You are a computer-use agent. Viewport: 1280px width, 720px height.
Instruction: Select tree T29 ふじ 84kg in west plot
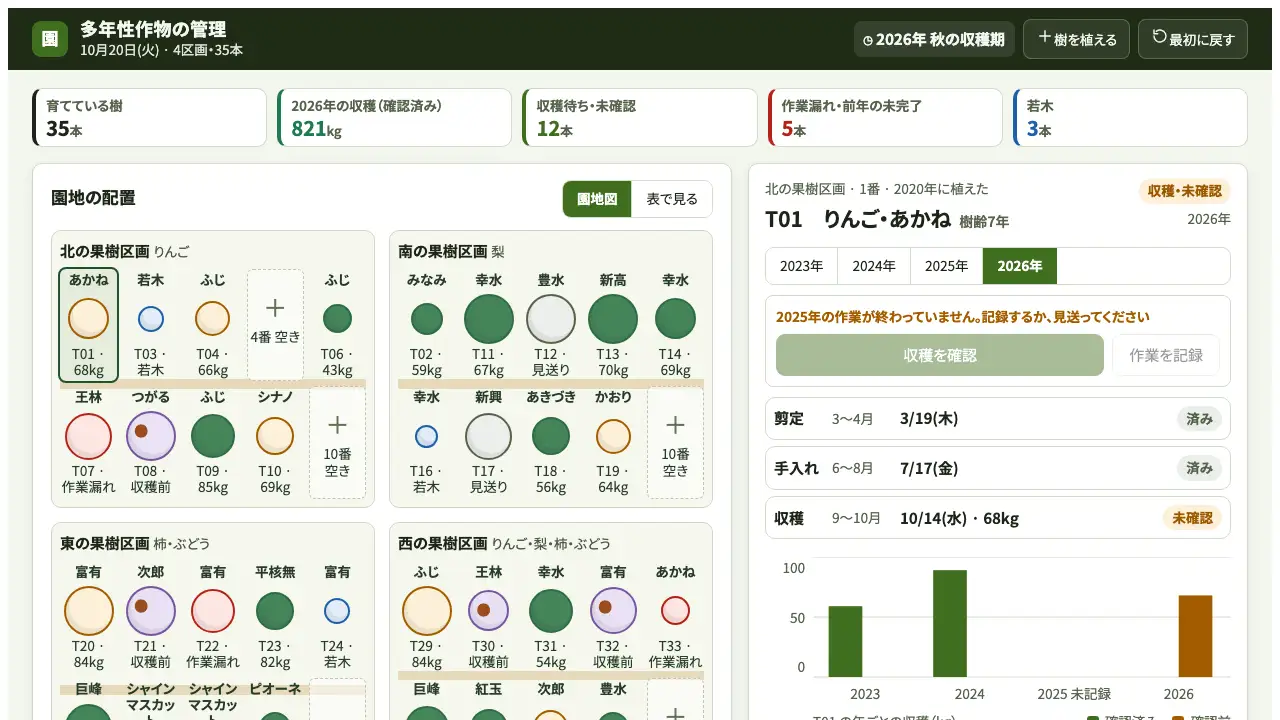point(427,617)
